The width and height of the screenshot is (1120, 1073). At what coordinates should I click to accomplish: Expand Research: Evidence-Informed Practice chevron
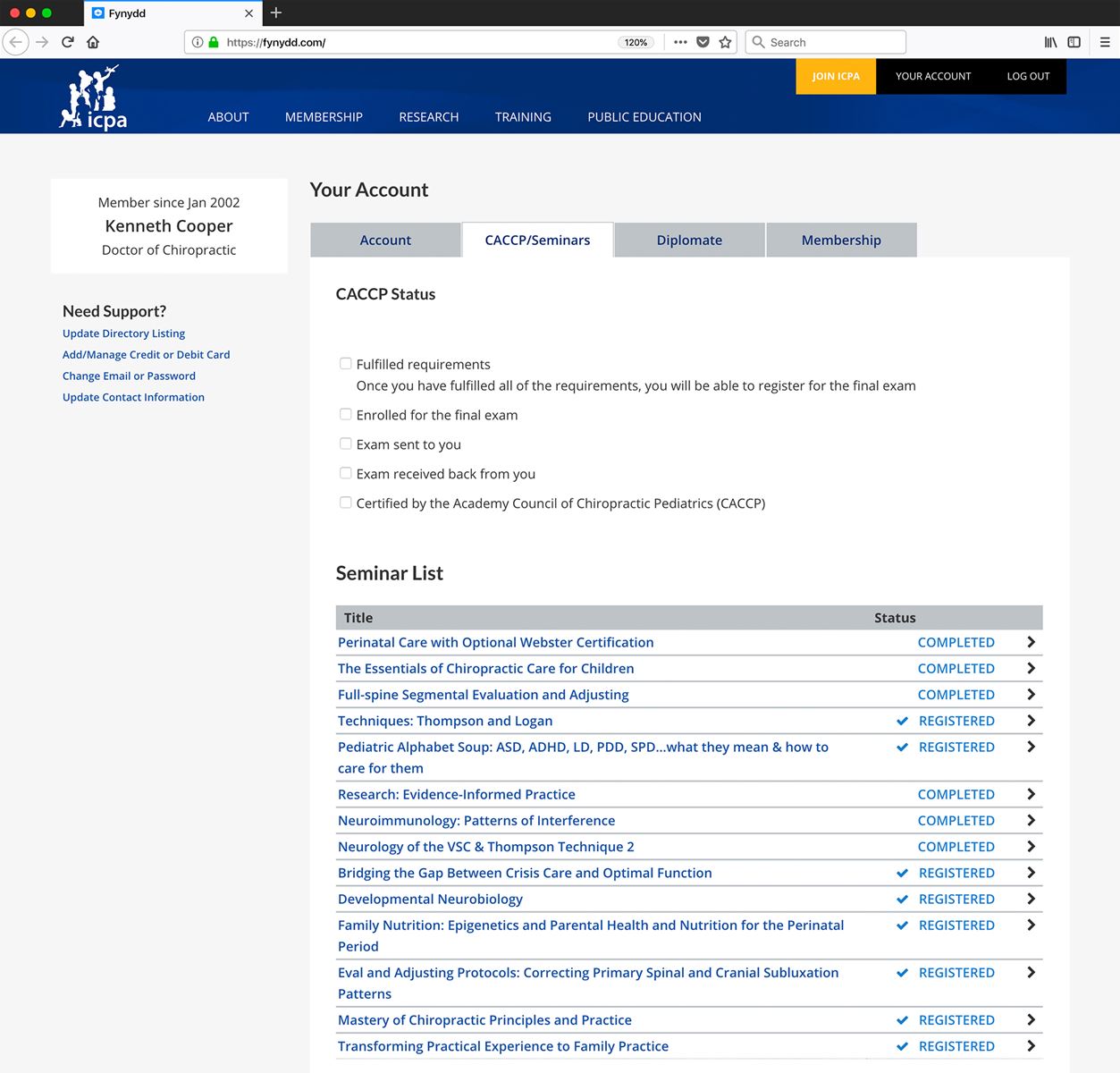point(1031,794)
